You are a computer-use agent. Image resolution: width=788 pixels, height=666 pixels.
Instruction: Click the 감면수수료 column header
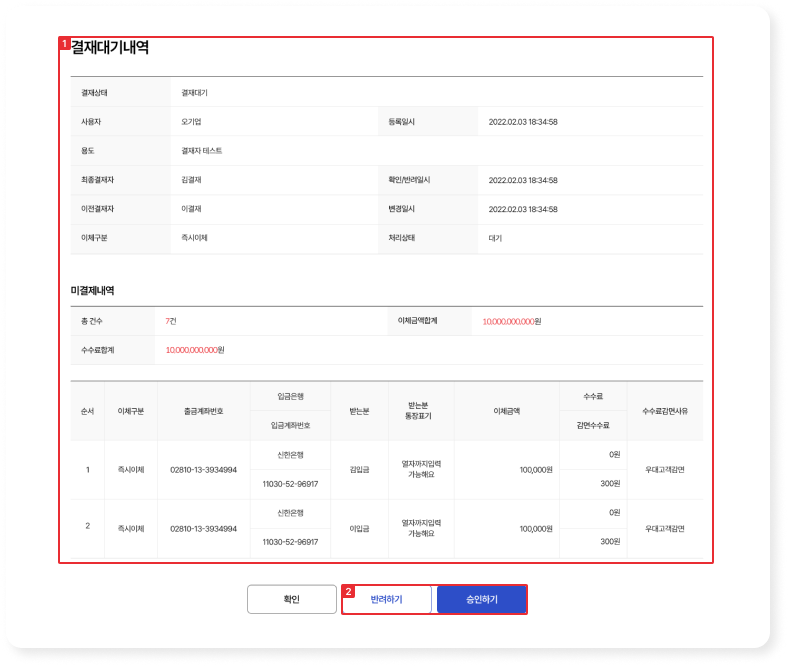(593, 425)
